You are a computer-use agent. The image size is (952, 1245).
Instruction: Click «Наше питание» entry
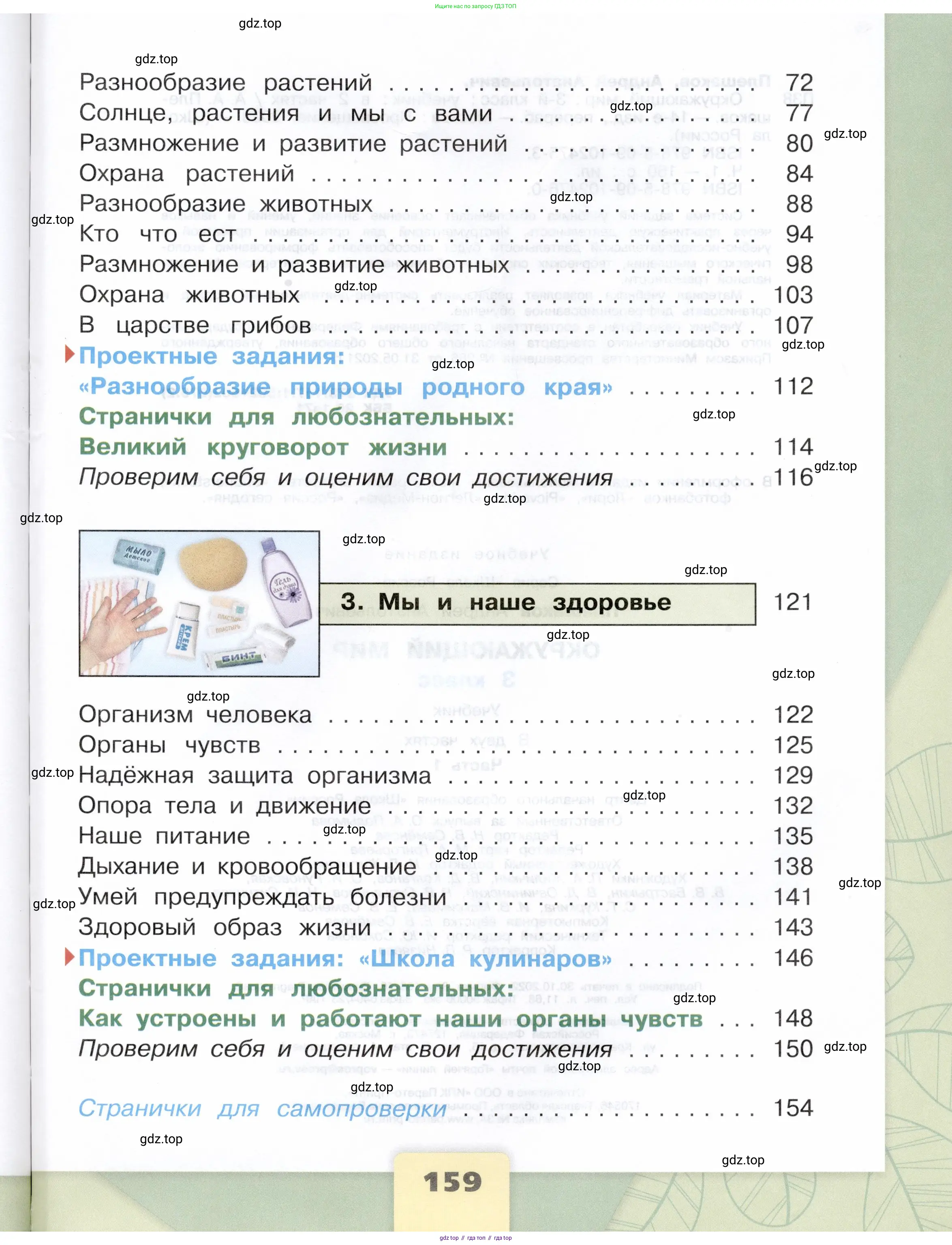tap(164, 836)
